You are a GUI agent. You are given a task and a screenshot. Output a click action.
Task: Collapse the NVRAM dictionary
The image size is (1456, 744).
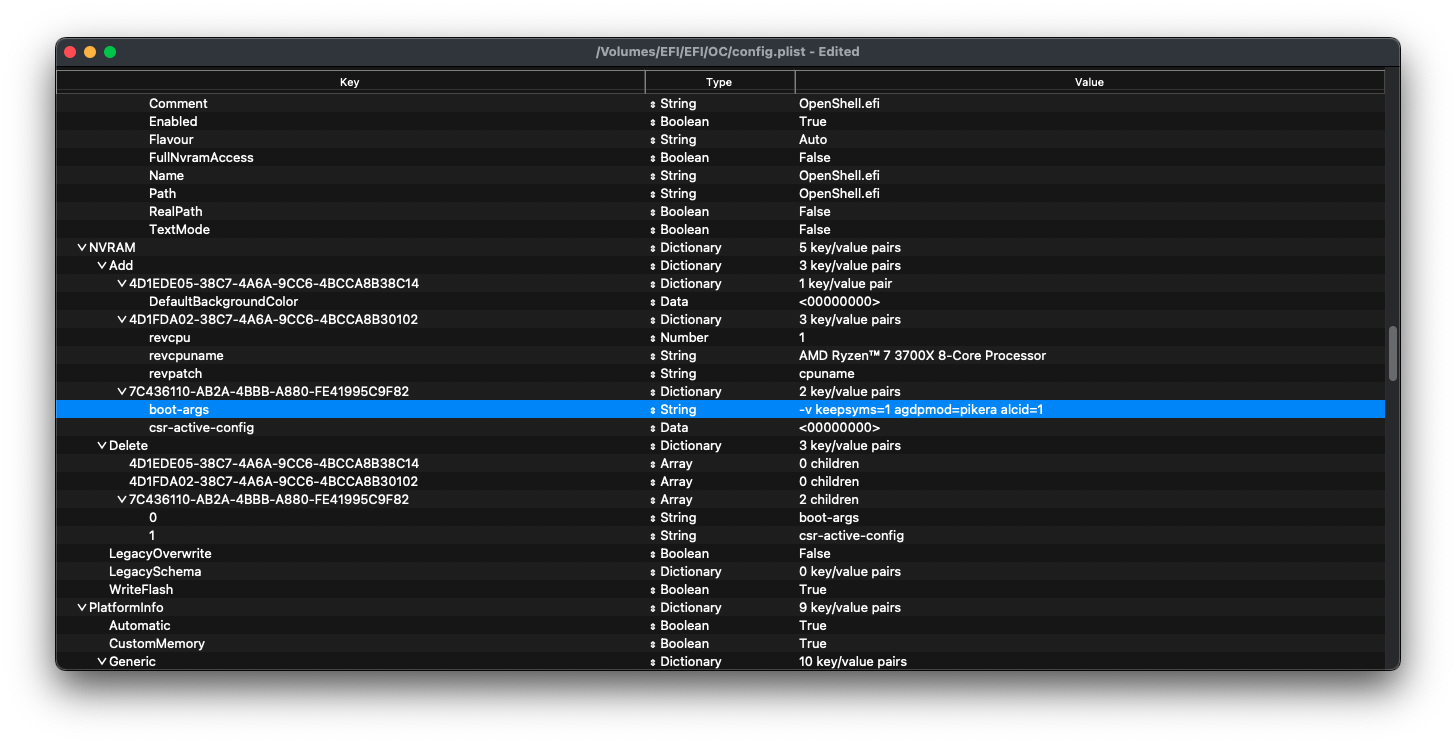point(82,248)
